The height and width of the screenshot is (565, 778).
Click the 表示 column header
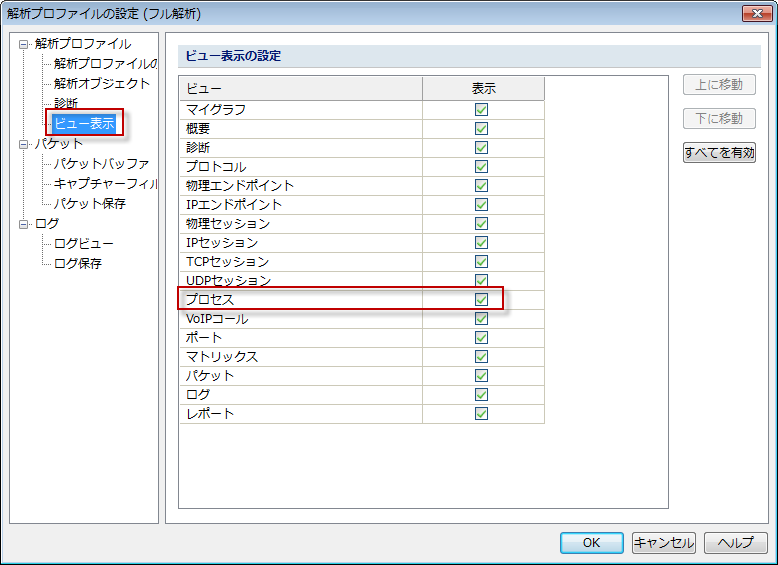pyautogui.click(x=483, y=89)
